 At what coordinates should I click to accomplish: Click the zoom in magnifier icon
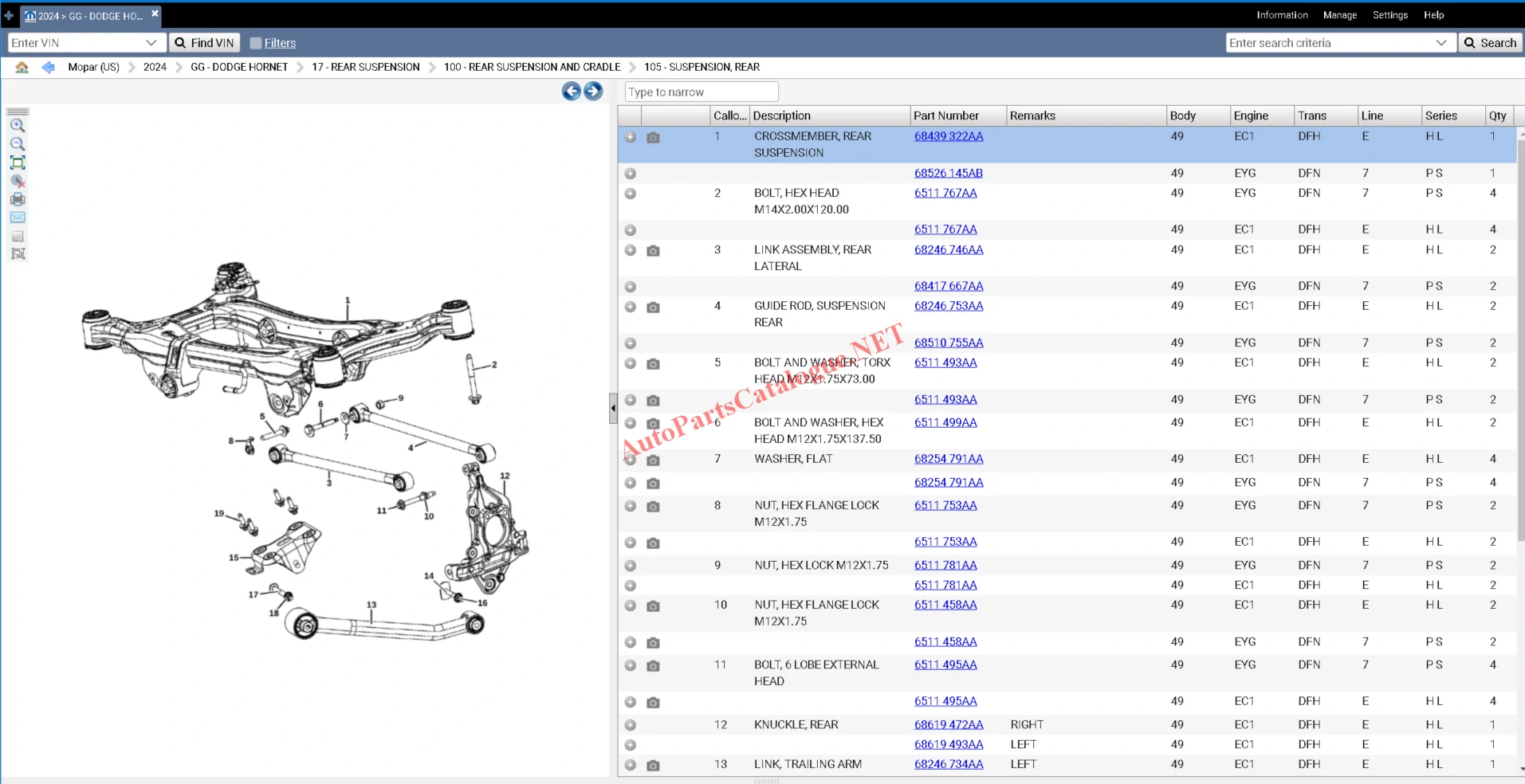click(x=18, y=125)
